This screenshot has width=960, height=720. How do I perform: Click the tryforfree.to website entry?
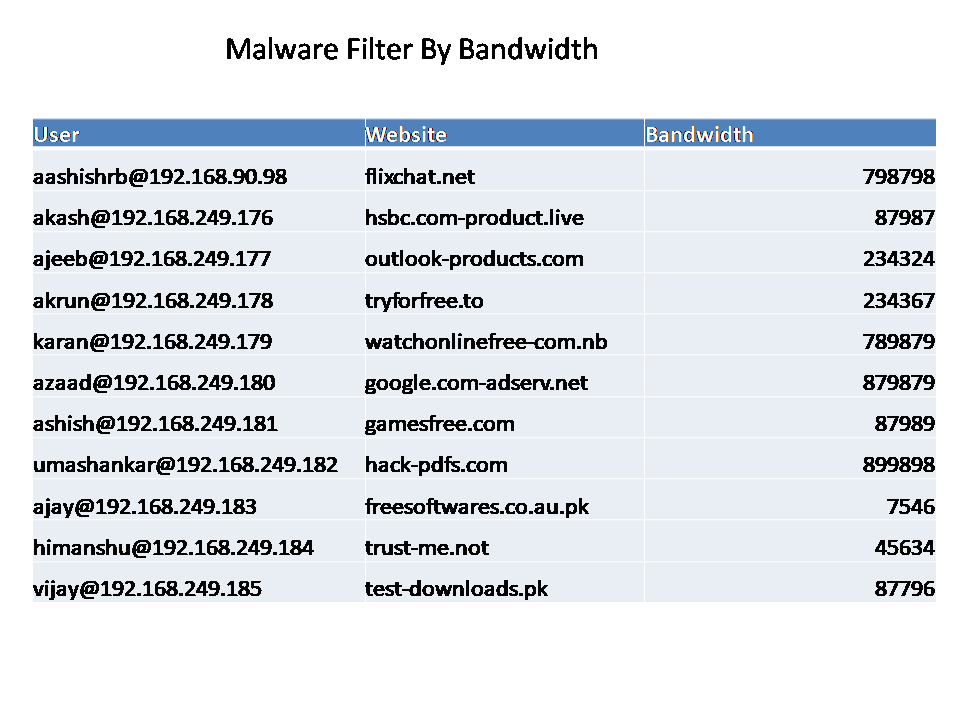pos(424,301)
